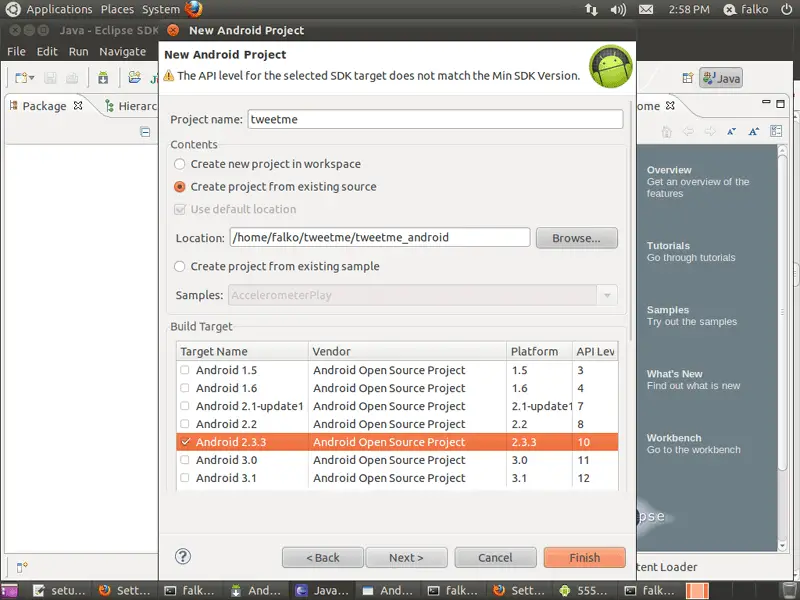The width and height of the screenshot is (800, 600).
Task: Click the Next button
Action: 406,557
